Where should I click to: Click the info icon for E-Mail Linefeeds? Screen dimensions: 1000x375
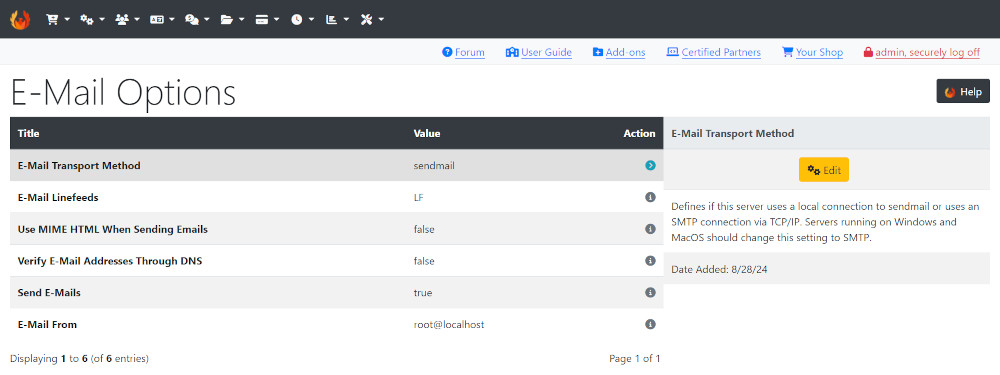coord(650,197)
